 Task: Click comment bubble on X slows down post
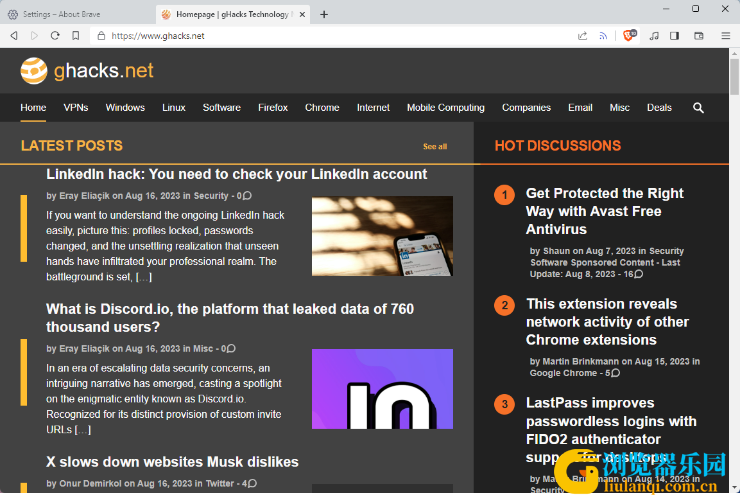coord(252,483)
